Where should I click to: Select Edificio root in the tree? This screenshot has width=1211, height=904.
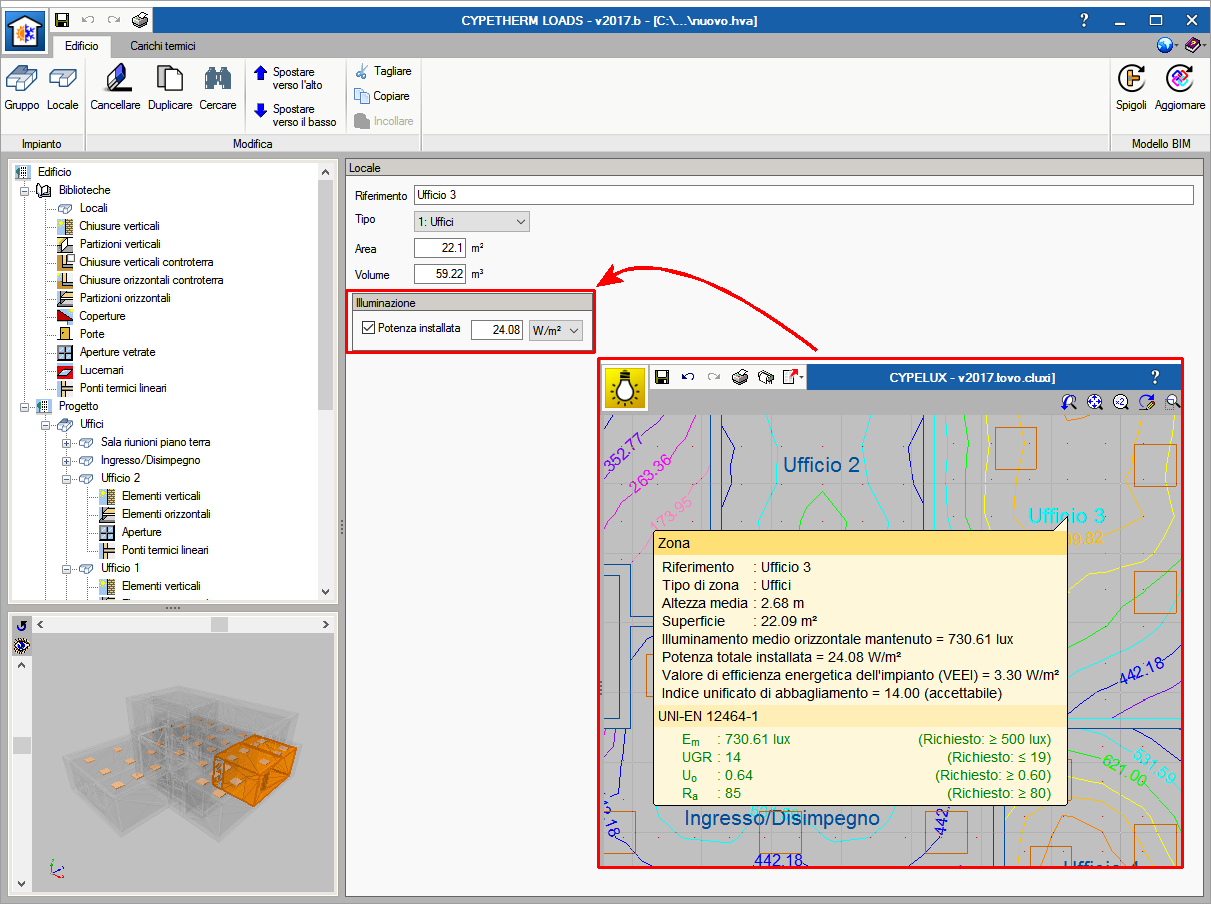[54, 172]
